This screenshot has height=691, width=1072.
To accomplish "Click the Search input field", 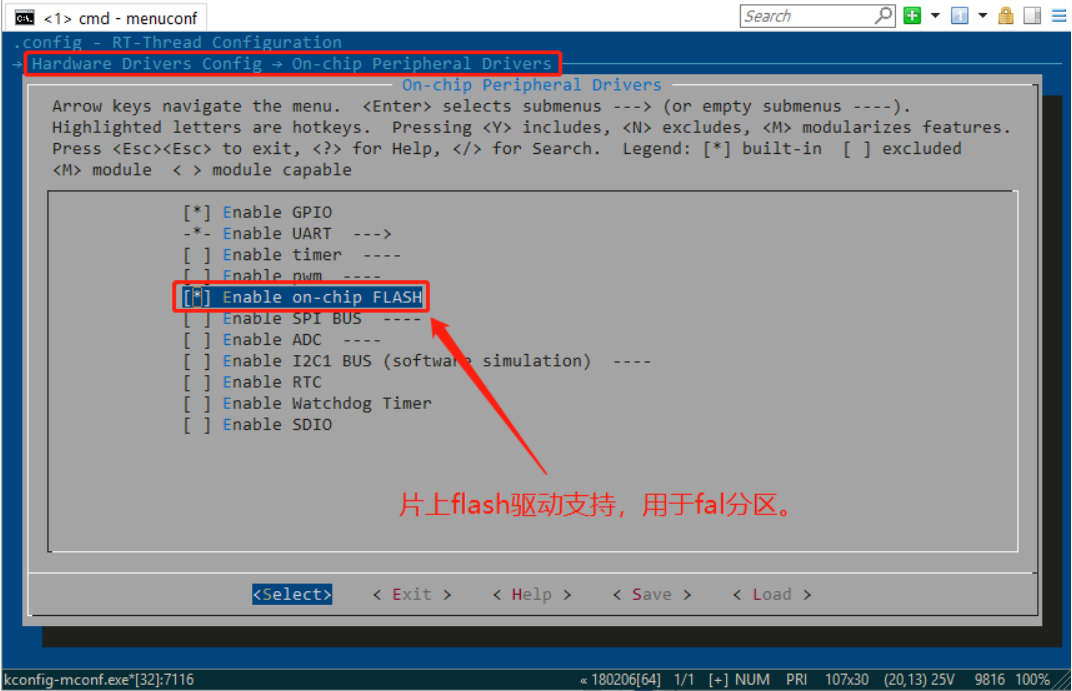I will click(x=807, y=16).
